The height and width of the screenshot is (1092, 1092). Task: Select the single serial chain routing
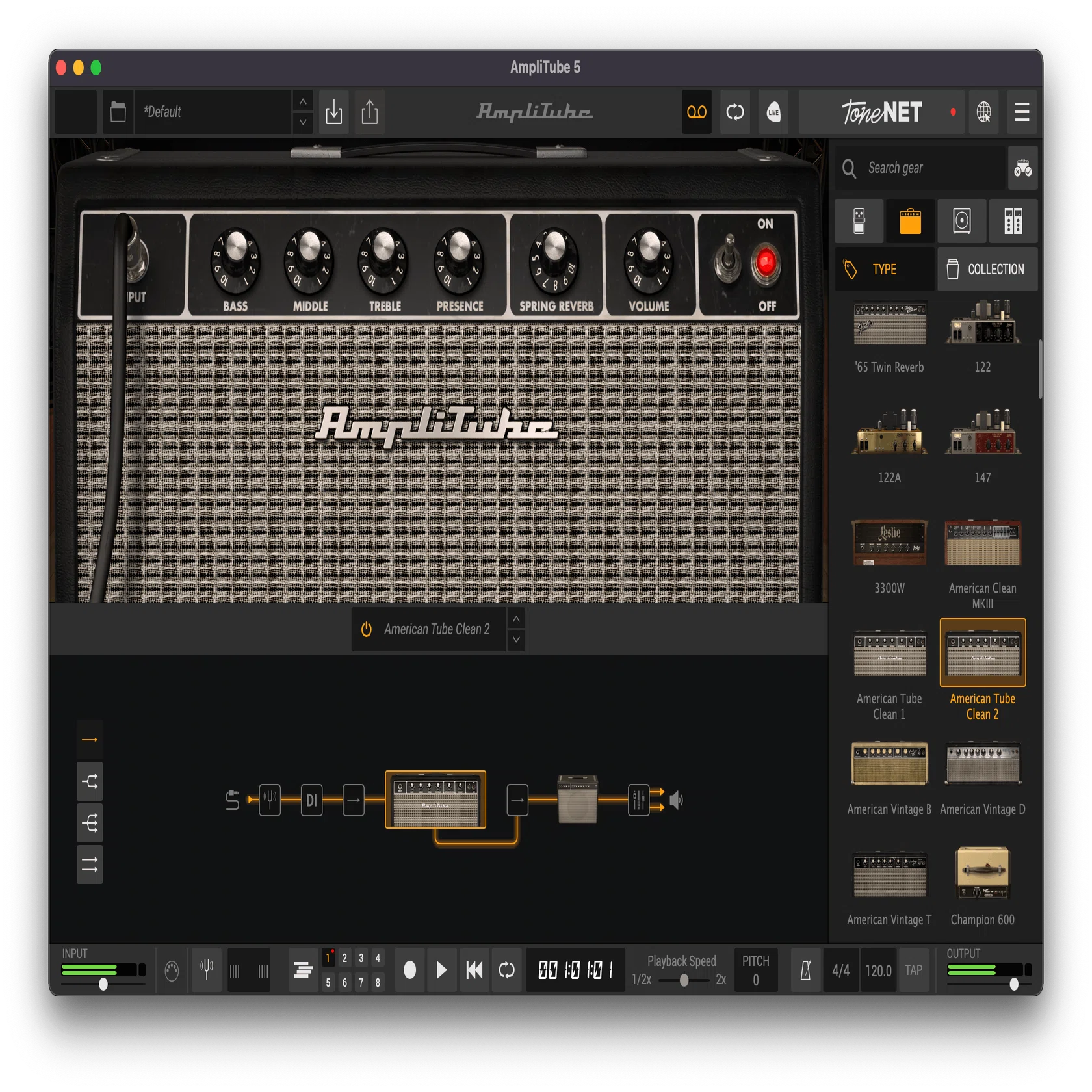[90, 740]
